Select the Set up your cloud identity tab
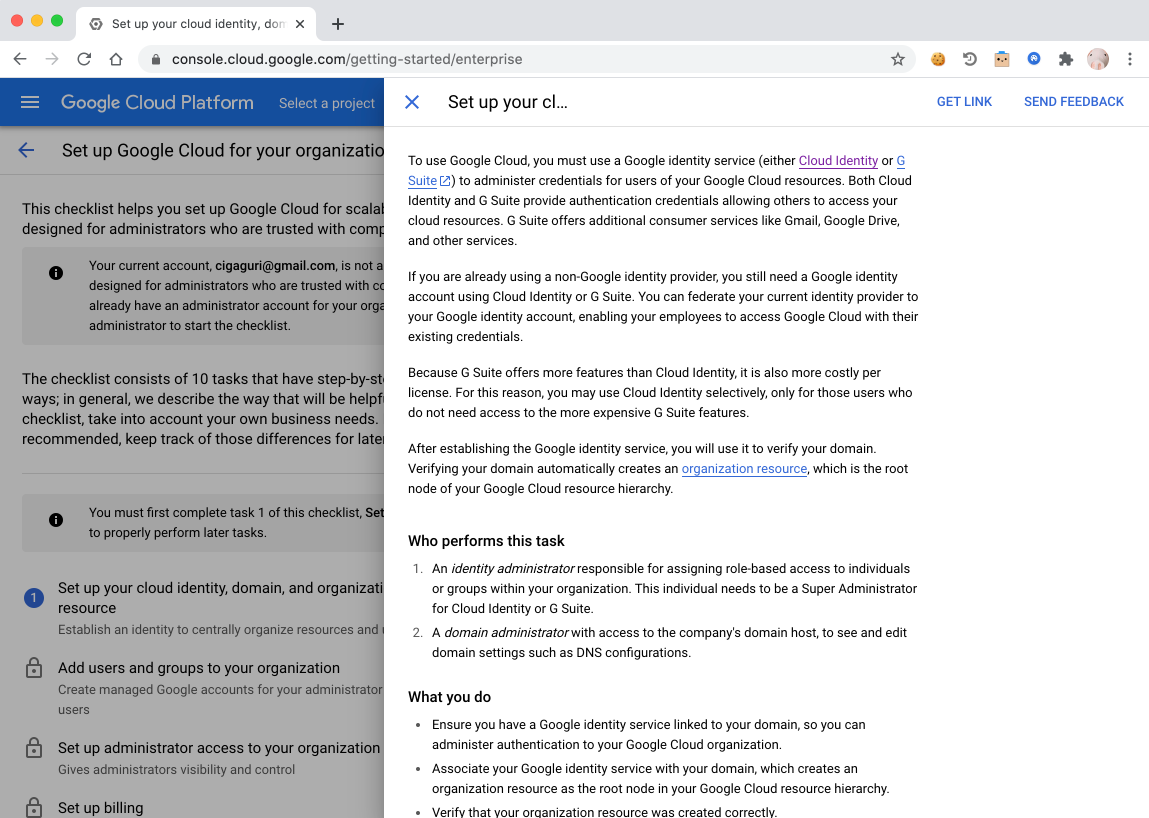The image size is (1149, 818). [x=196, y=24]
